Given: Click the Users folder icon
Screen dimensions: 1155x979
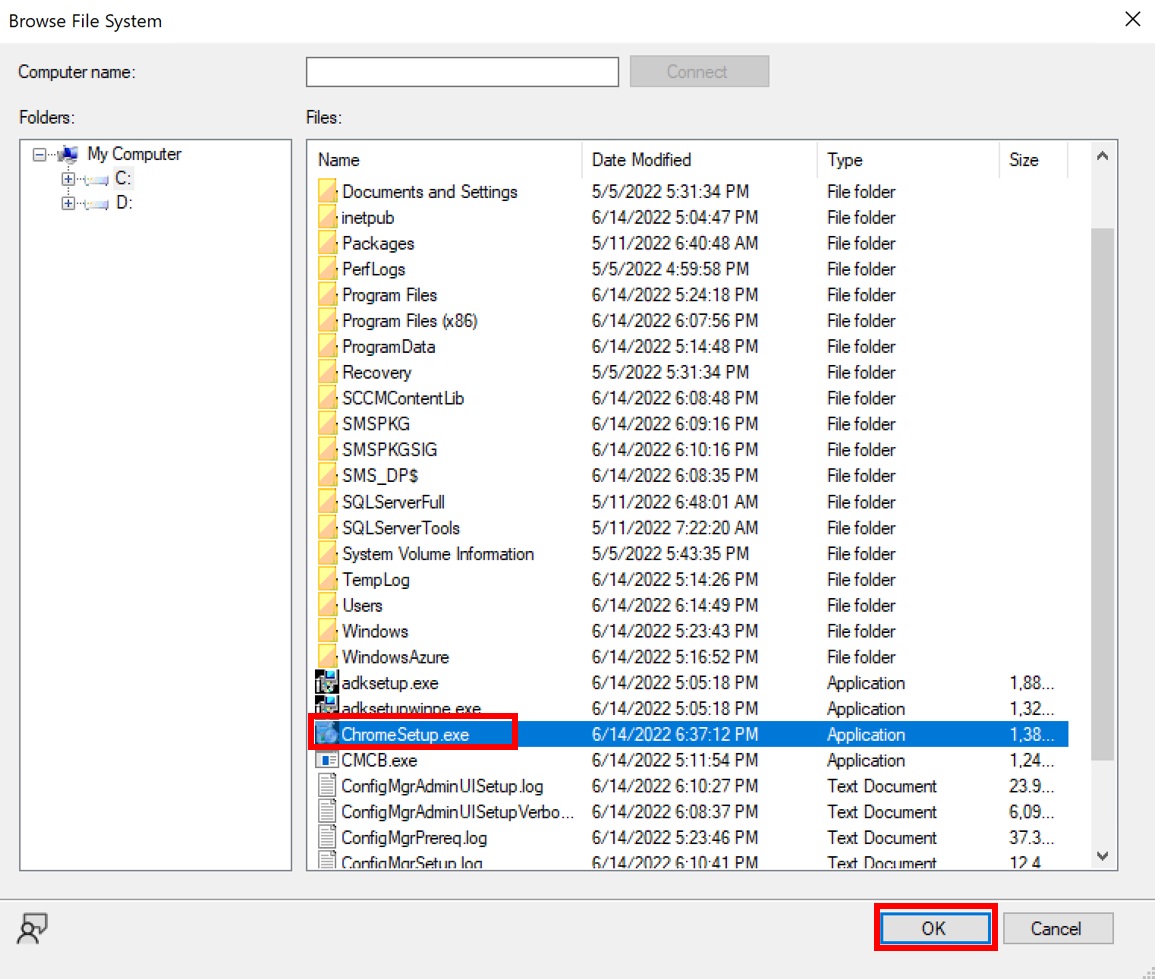Looking at the screenshot, I should [327, 606].
